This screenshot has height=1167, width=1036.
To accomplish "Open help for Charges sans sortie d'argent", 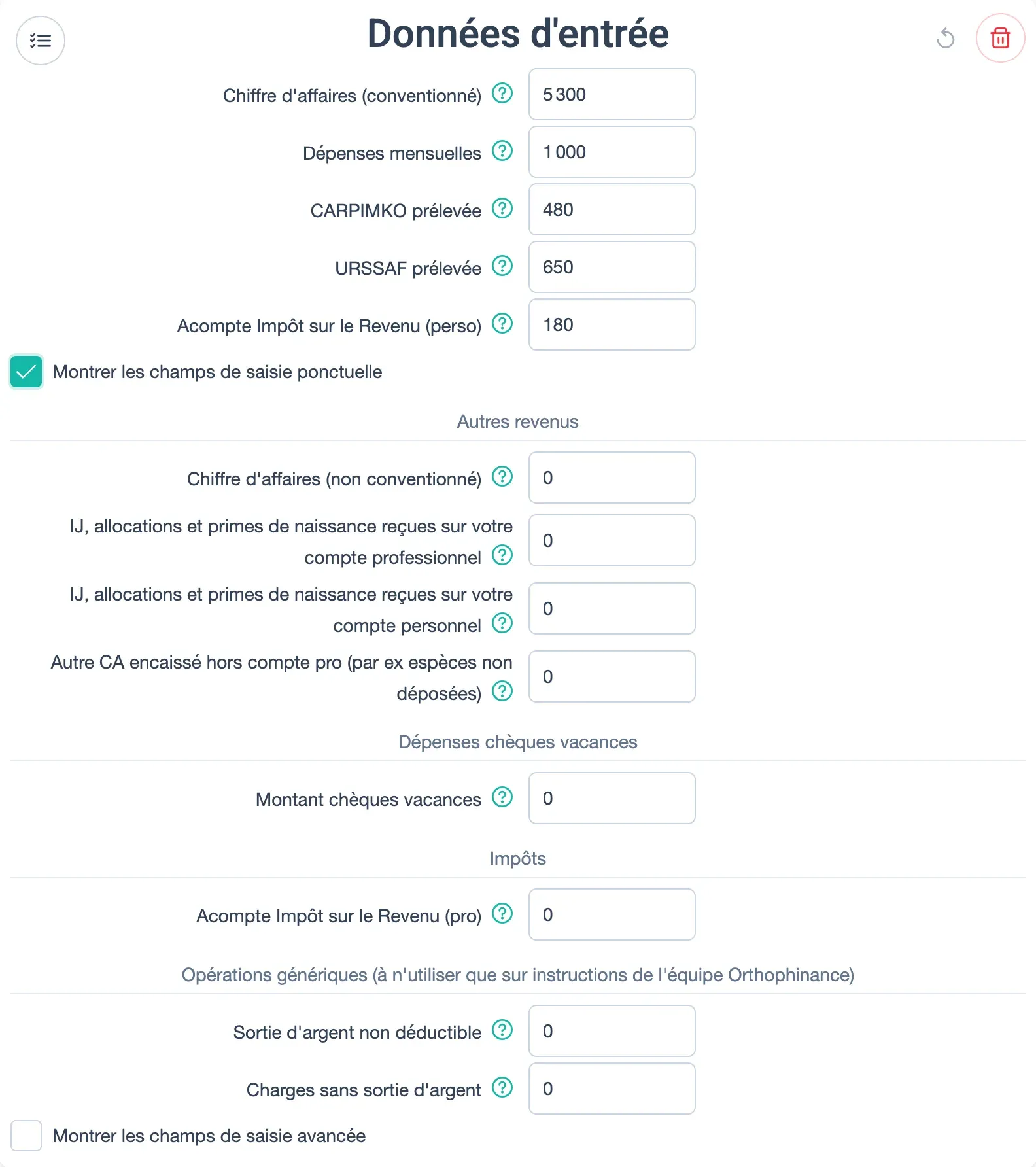I will [502, 1088].
